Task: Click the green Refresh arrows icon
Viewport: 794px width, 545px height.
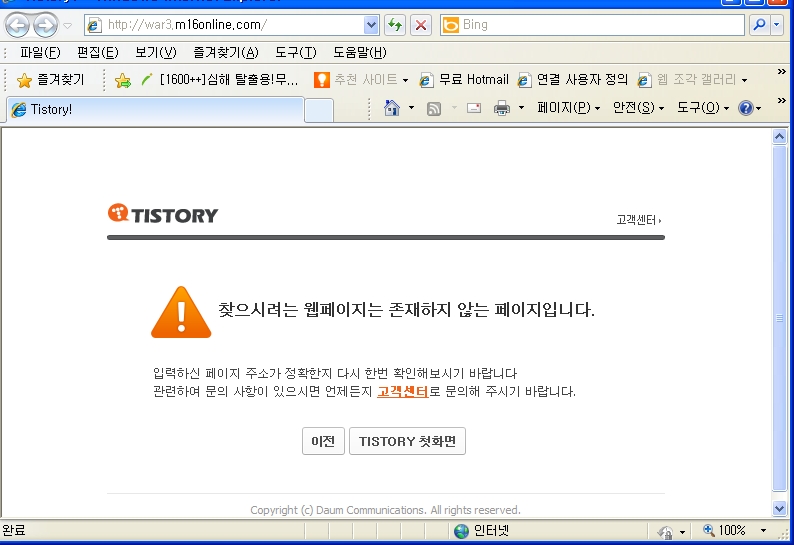Action: (x=395, y=25)
